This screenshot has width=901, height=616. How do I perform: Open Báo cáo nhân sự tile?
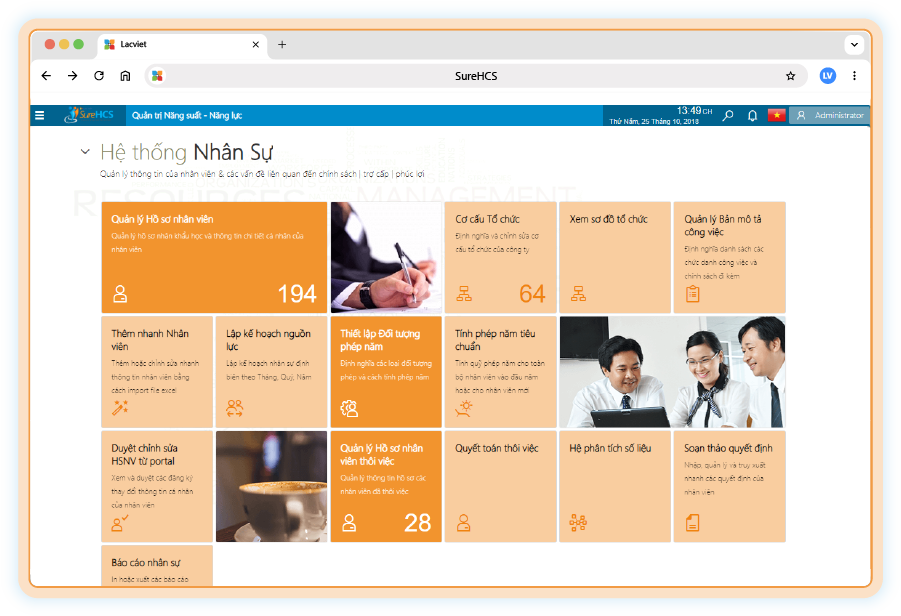click(x=157, y=566)
